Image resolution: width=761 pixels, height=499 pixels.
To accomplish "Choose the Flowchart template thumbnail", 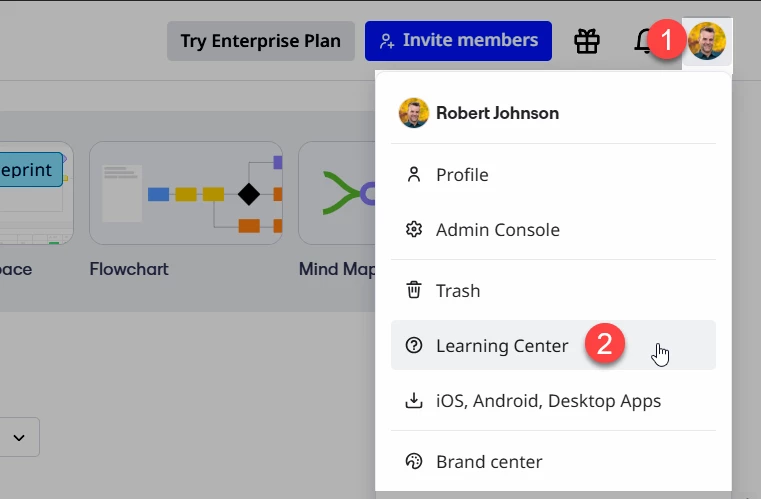I will [186, 193].
